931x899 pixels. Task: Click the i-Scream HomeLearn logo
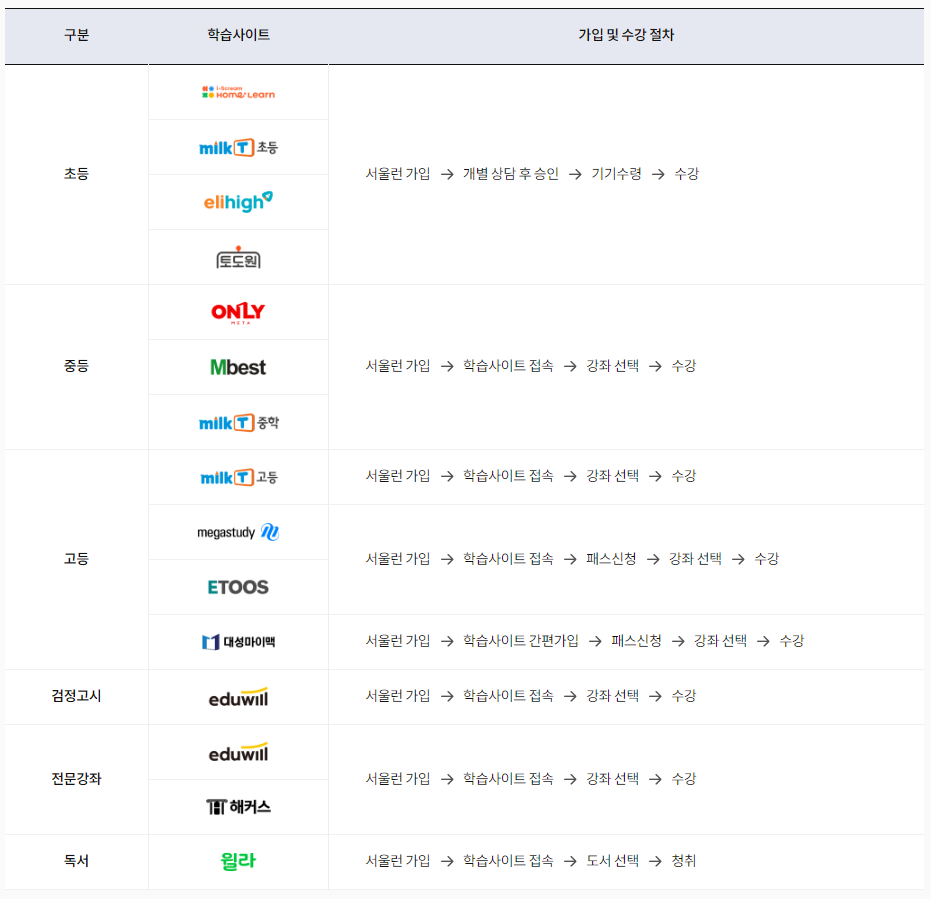click(238, 91)
